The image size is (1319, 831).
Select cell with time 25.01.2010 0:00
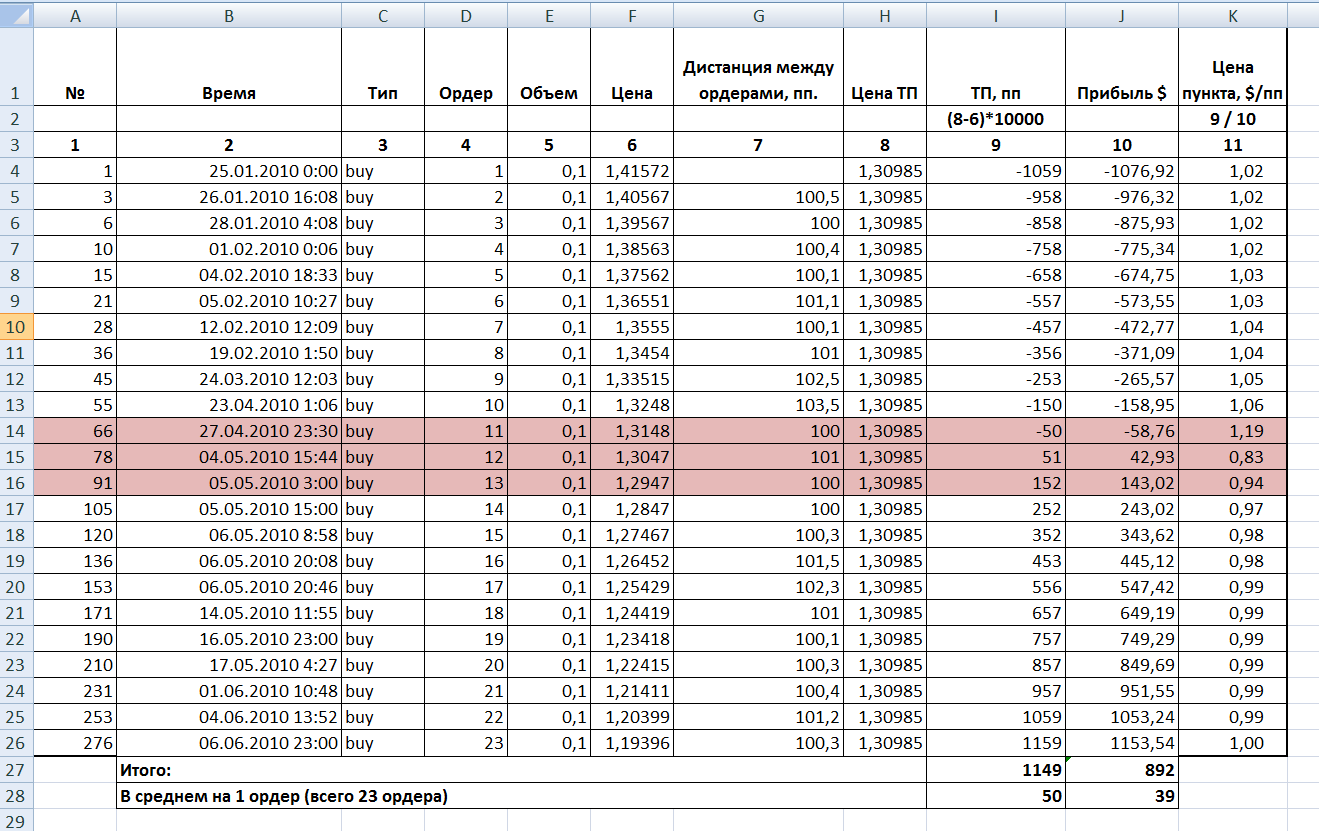coord(229,171)
